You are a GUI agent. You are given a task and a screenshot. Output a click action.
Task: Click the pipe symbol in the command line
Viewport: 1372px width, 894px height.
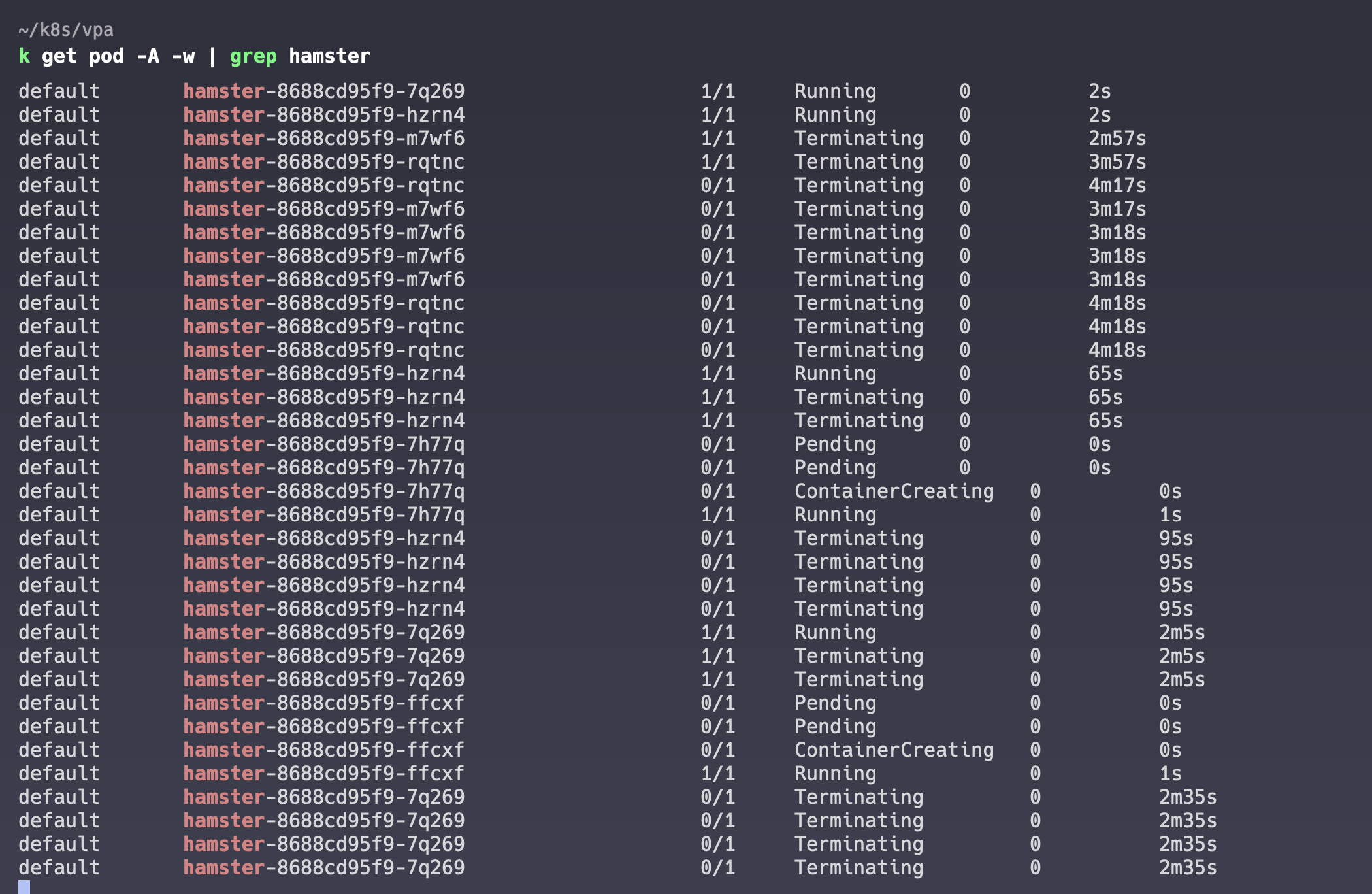pos(212,56)
